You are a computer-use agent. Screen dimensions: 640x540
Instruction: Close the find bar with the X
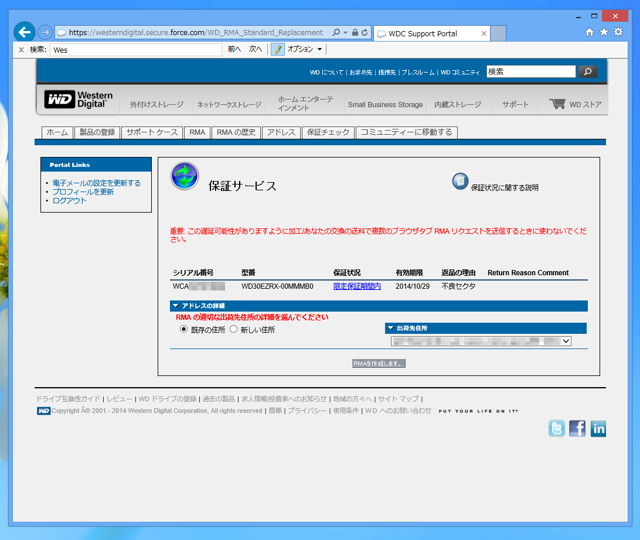coord(21,50)
